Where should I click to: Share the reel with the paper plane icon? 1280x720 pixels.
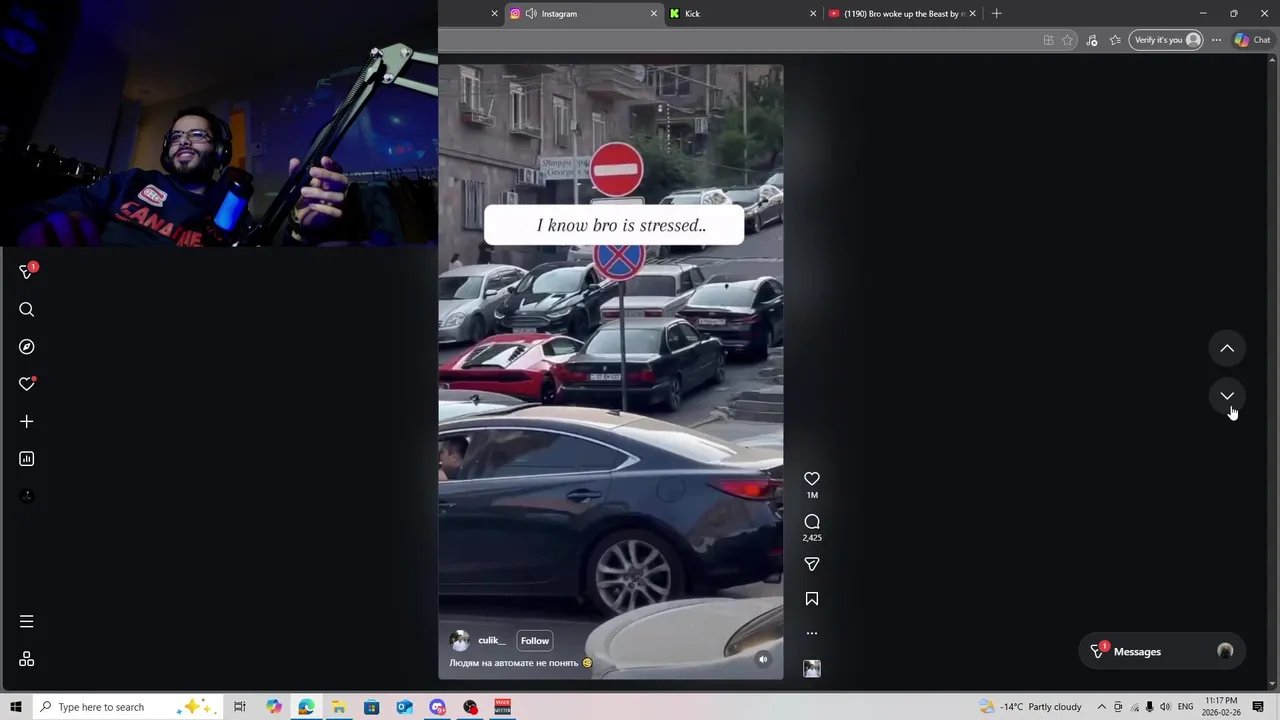pos(812,564)
